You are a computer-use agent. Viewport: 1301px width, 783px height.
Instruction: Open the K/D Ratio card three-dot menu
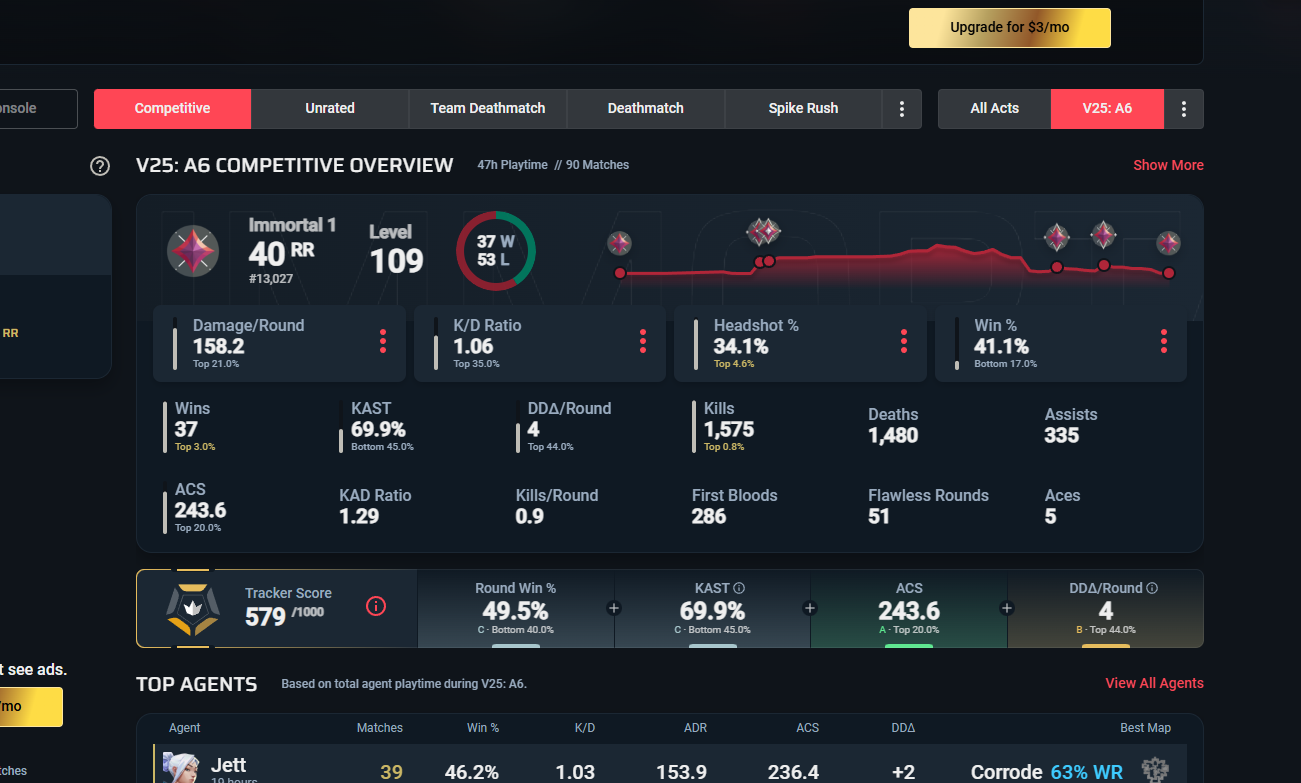(643, 342)
